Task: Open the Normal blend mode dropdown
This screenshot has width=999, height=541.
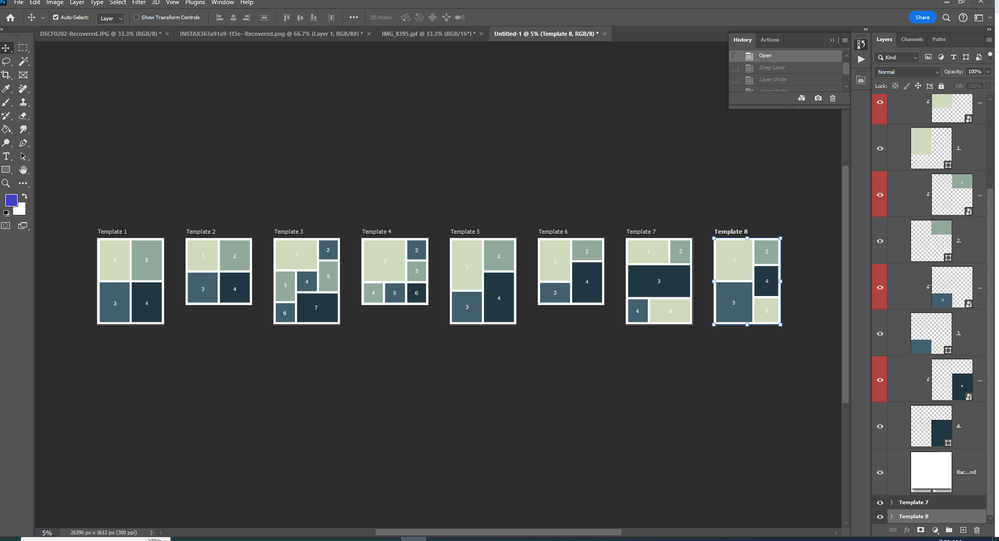Action: [x=907, y=72]
